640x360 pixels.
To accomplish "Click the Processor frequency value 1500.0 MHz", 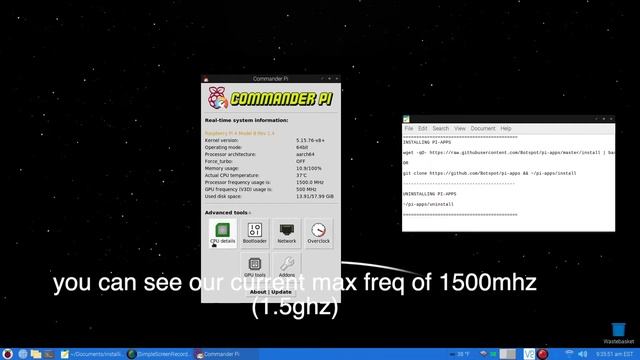I will [x=310, y=182].
